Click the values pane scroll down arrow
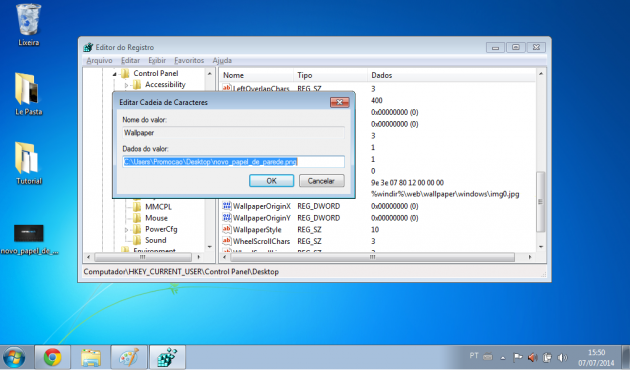 [x=541, y=247]
